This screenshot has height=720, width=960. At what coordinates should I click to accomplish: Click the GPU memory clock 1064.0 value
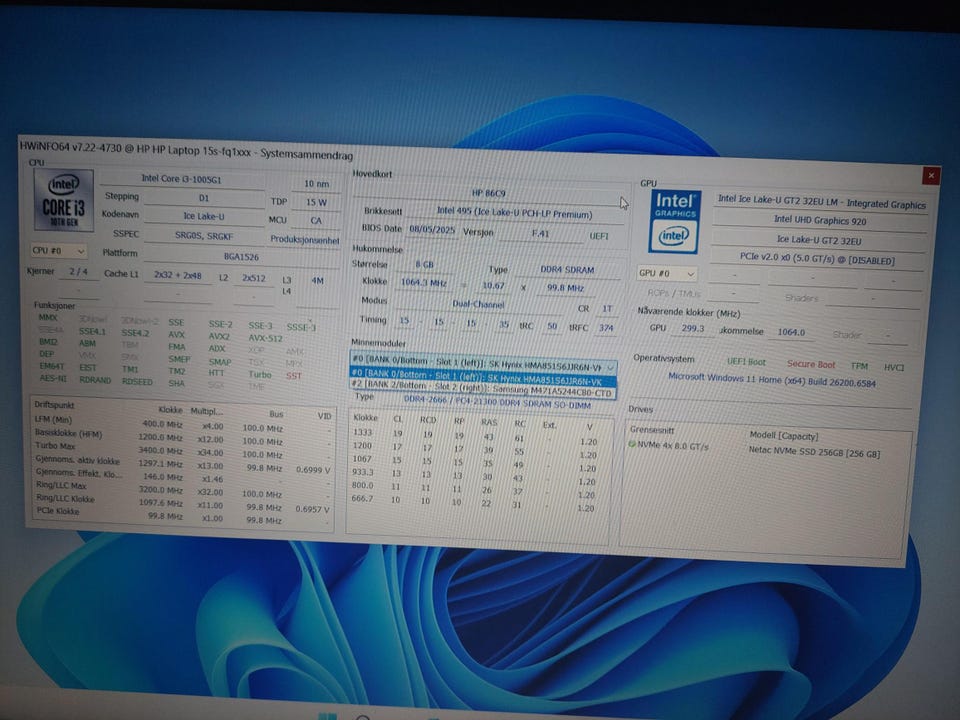pyautogui.click(x=791, y=332)
